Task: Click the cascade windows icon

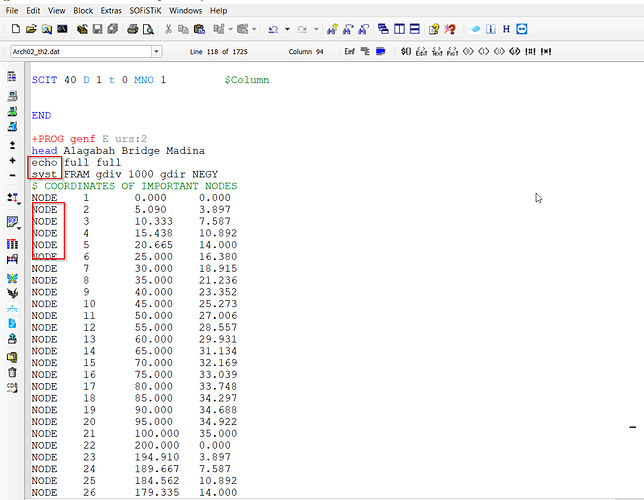Action: pyautogui.click(x=383, y=29)
